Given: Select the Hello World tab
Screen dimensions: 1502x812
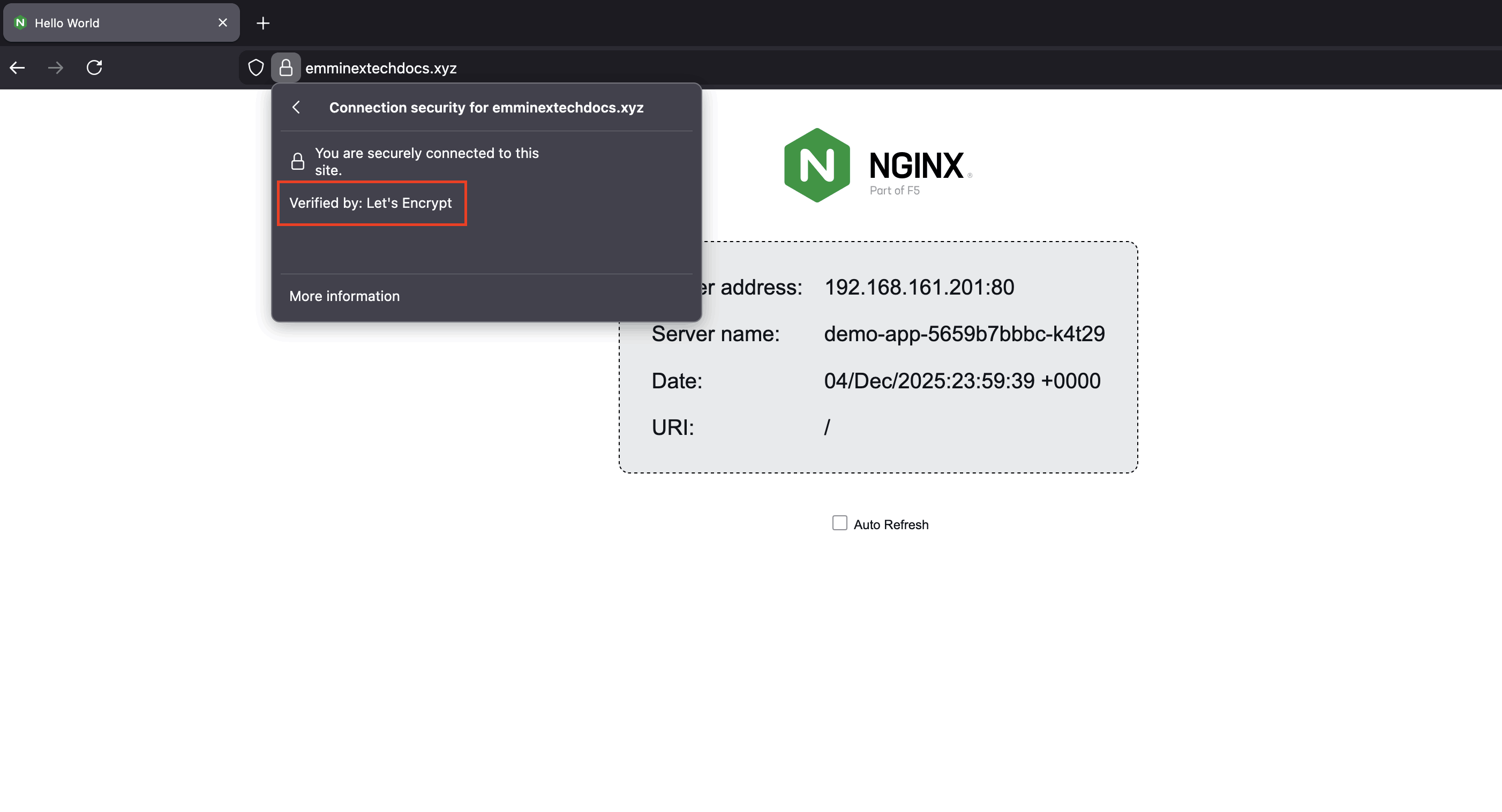Looking at the screenshot, I should click(121, 22).
